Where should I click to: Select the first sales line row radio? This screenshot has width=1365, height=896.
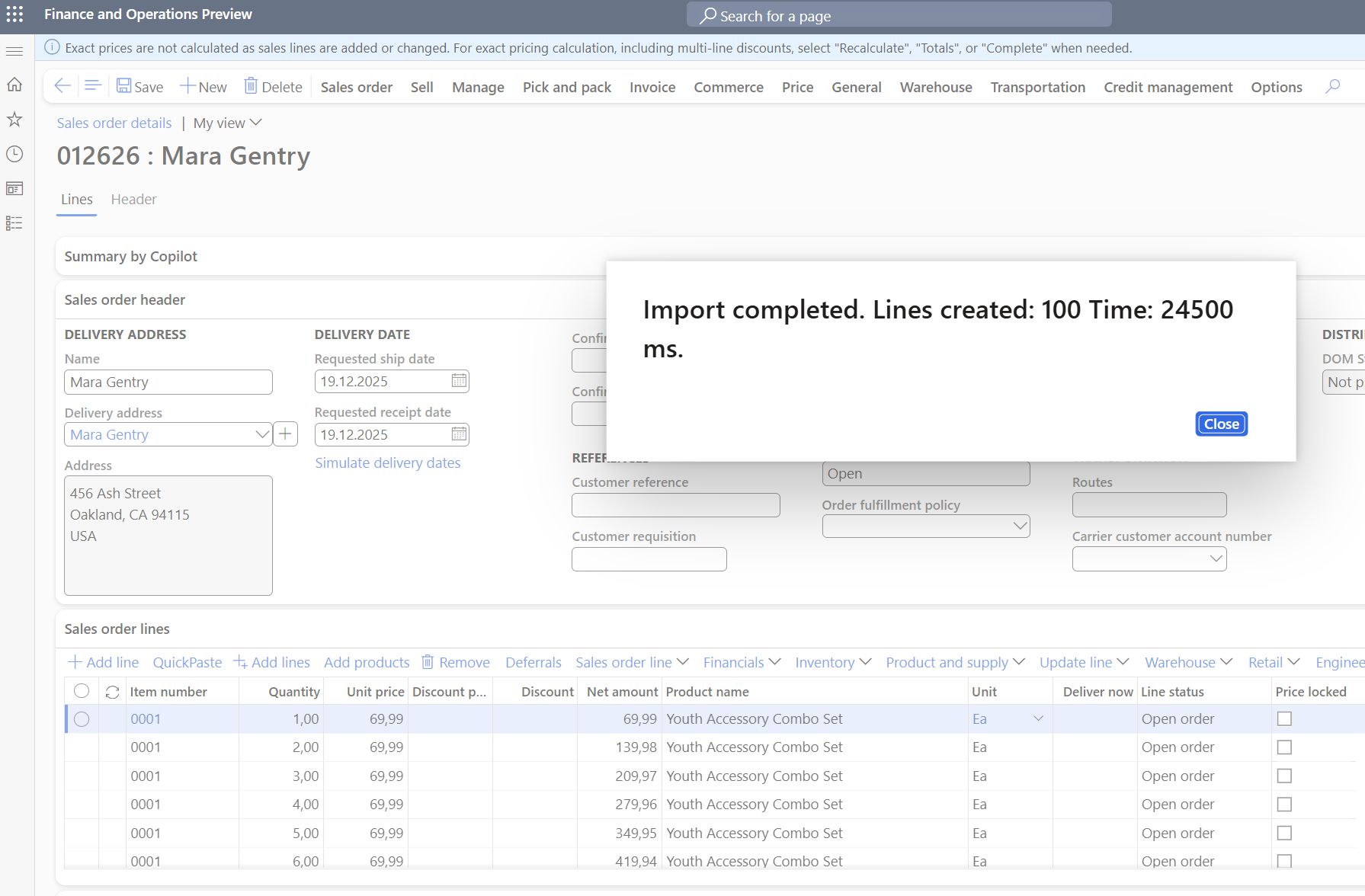click(82, 719)
